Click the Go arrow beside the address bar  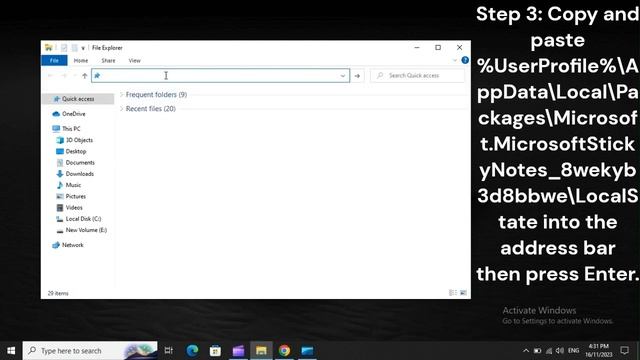[357, 76]
